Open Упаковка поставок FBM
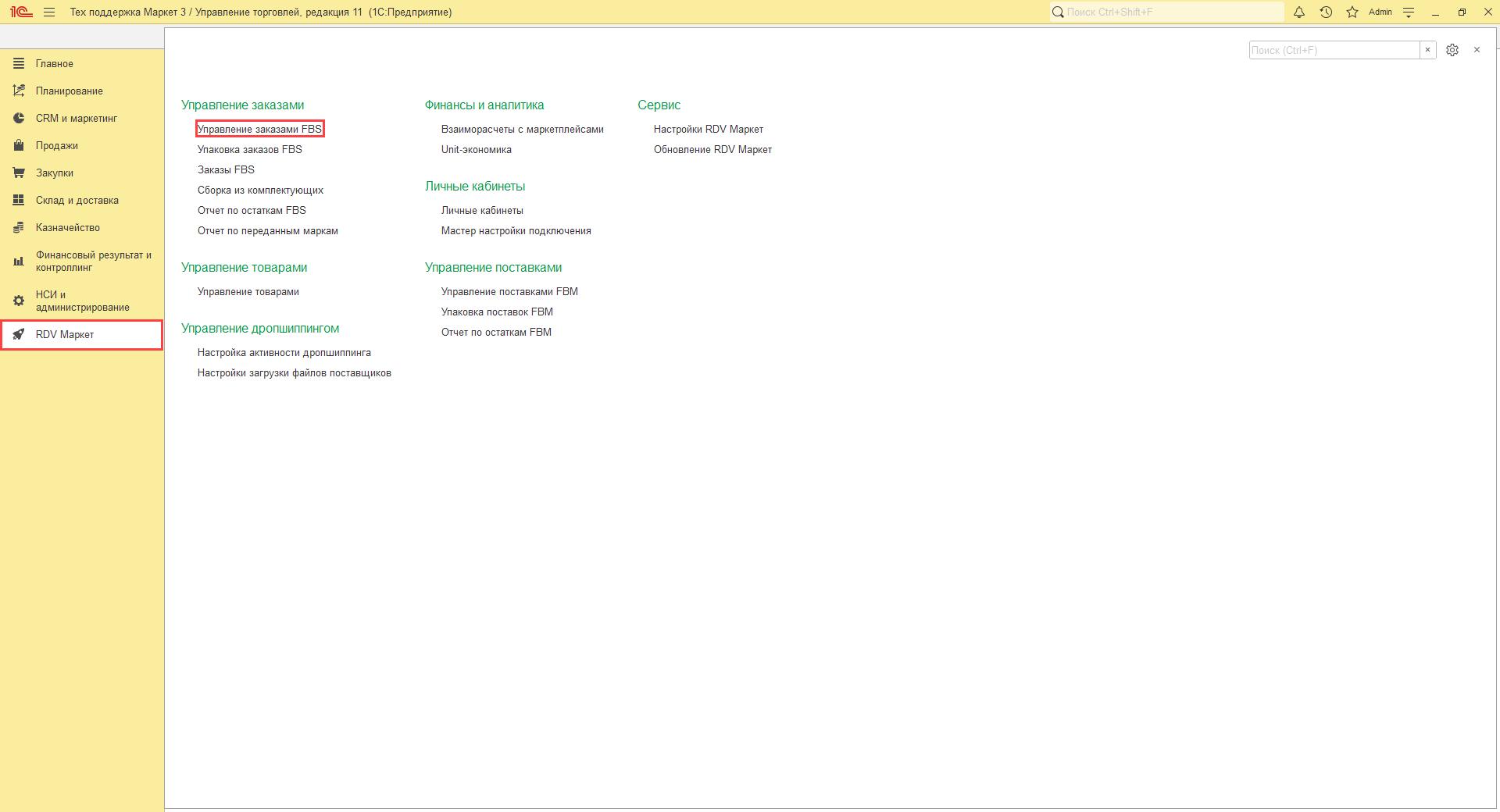Screen dimensions: 1500x812 [x=497, y=312]
